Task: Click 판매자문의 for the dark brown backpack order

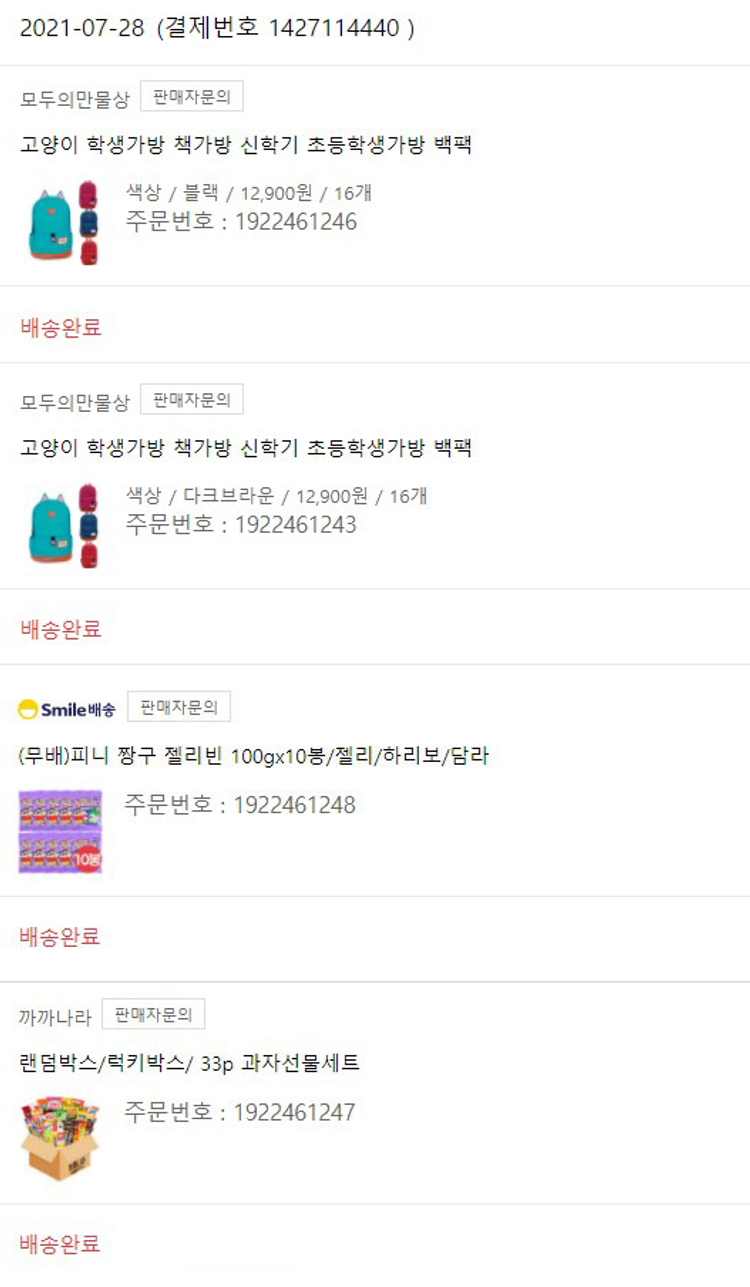Action: 192,400
